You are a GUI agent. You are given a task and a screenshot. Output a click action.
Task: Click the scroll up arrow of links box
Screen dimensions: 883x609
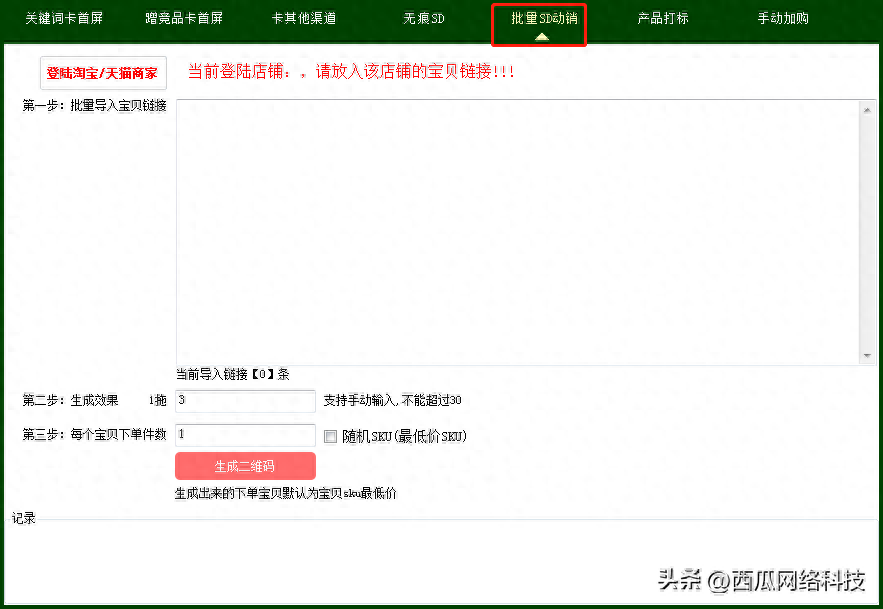tap(867, 110)
